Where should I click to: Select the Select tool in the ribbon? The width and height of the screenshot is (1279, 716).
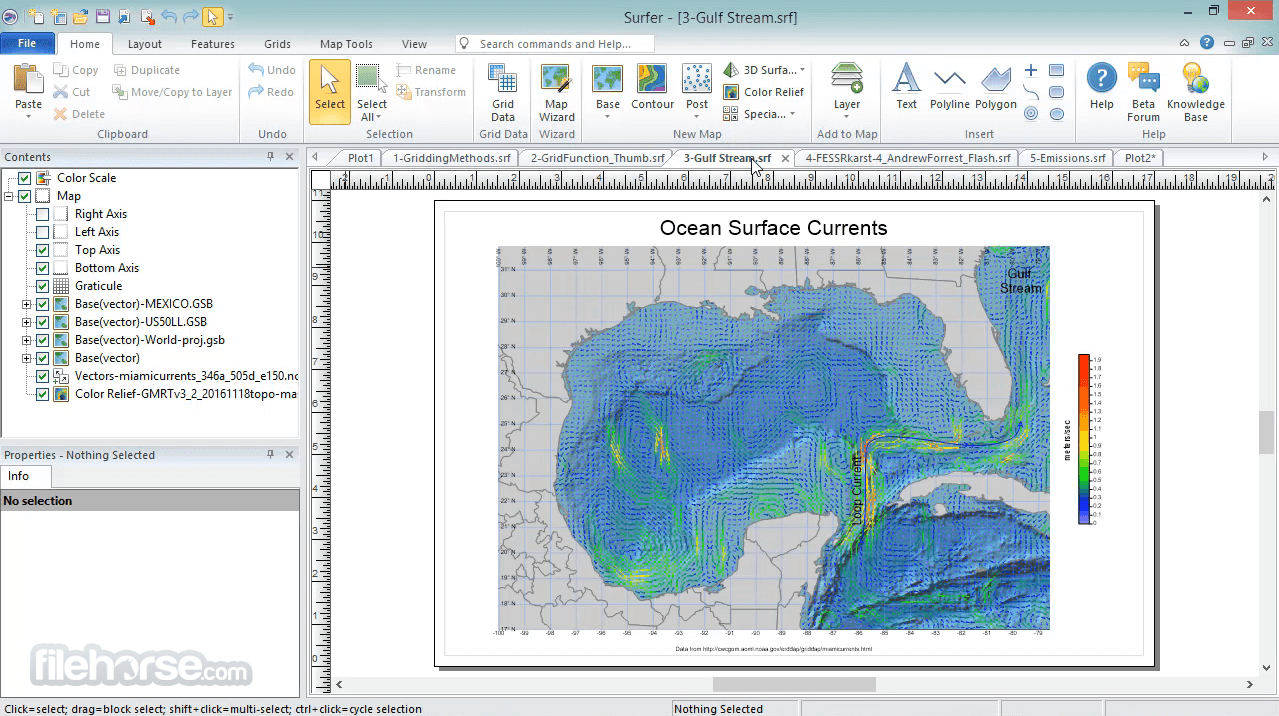click(x=330, y=91)
